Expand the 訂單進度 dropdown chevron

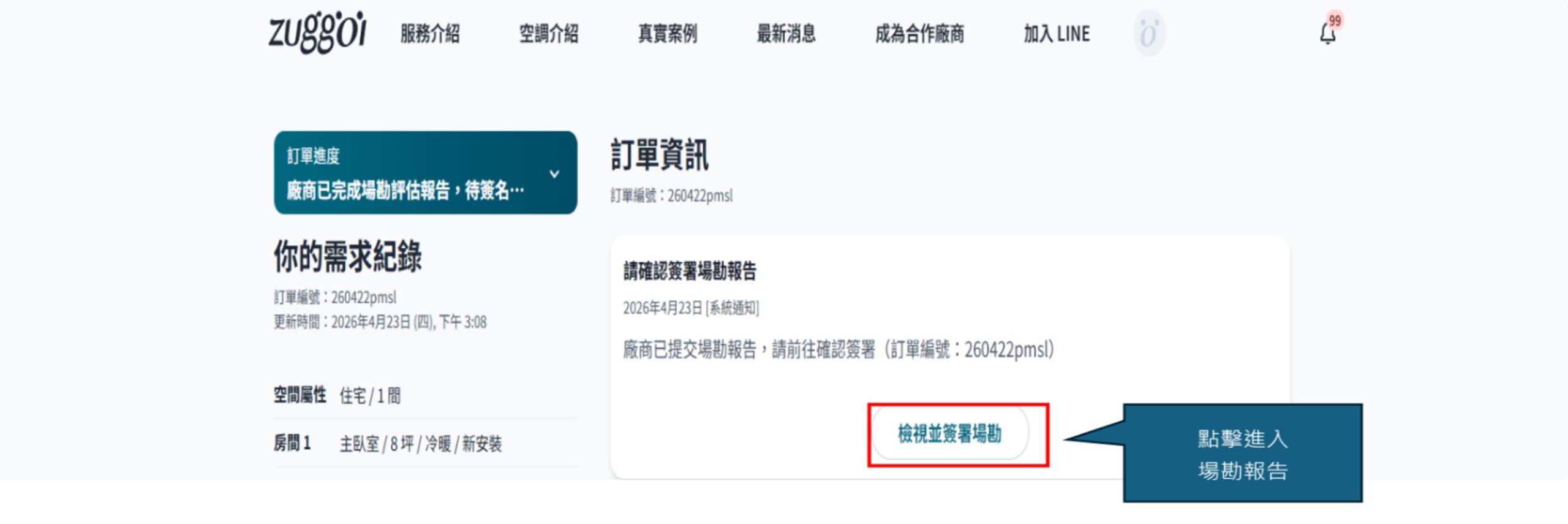point(554,174)
